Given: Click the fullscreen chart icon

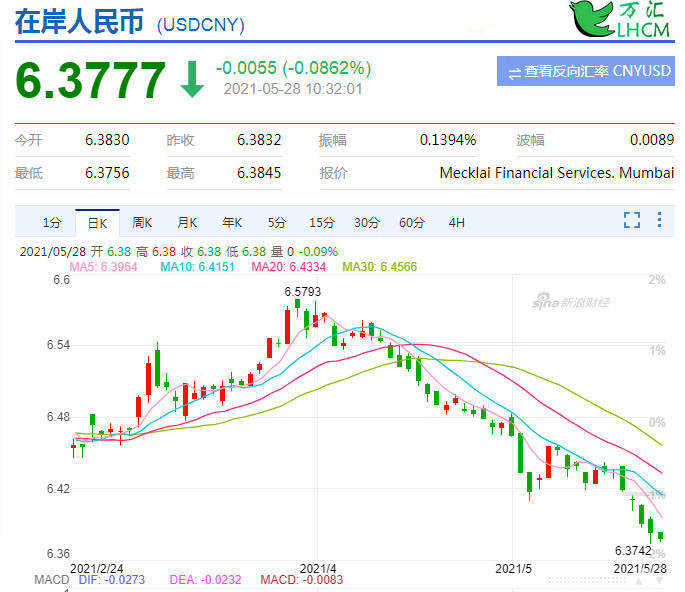Looking at the screenshot, I should [632, 220].
